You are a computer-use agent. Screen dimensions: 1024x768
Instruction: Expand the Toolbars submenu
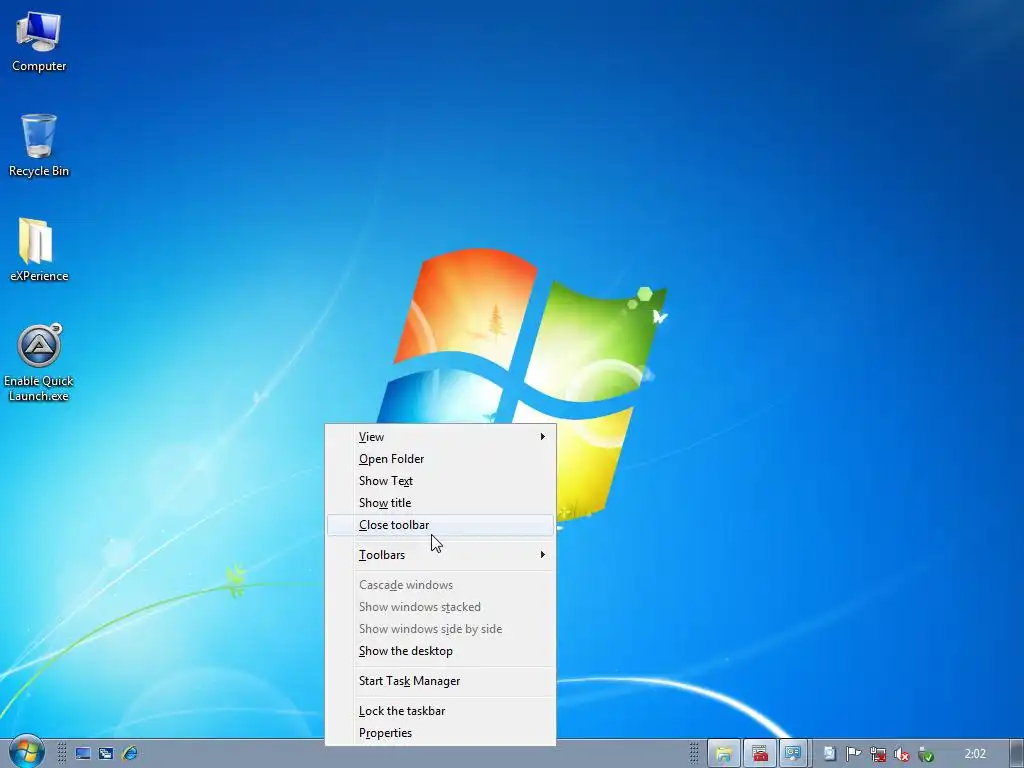440,555
